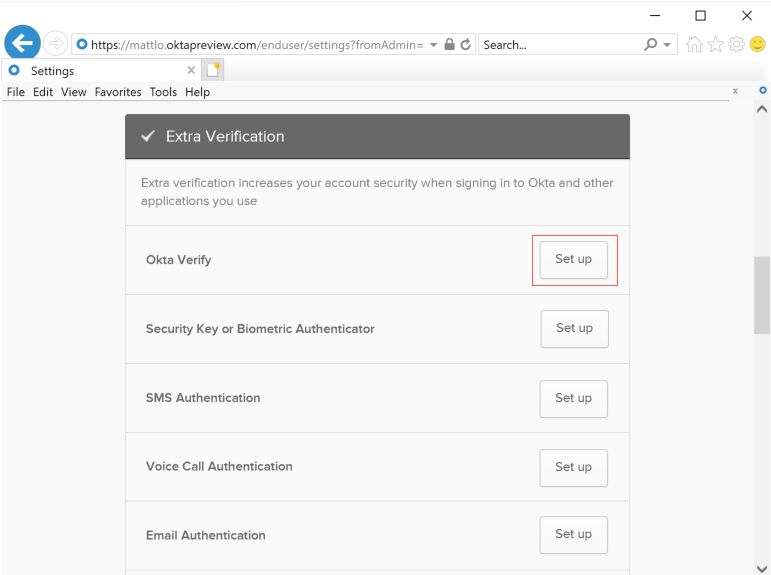771x575 pixels.
Task: Set up Security Key or Biometric Authenticator
Action: pyautogui.click(x=574, y=329)
